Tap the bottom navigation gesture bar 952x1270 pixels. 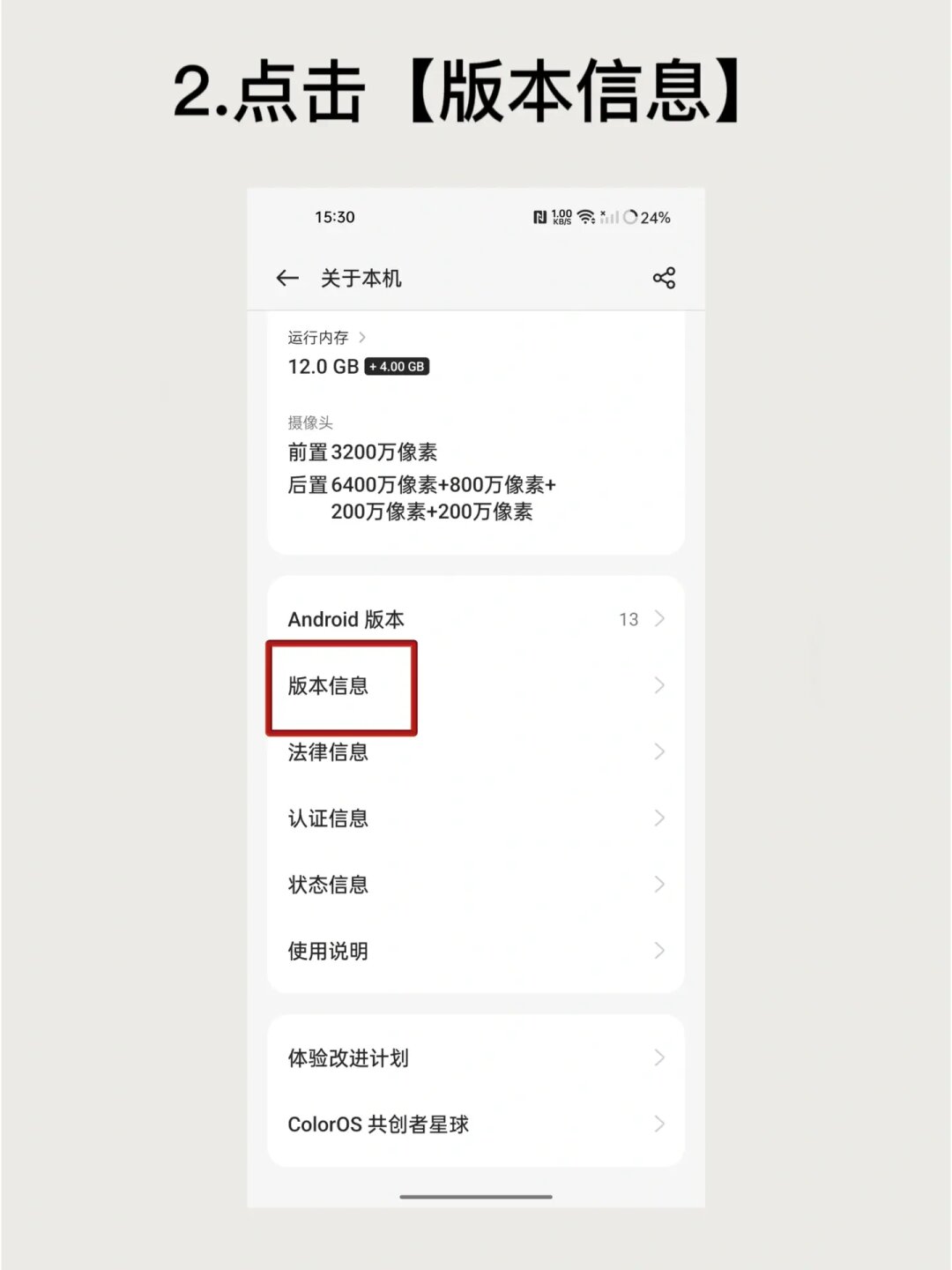476,1197
